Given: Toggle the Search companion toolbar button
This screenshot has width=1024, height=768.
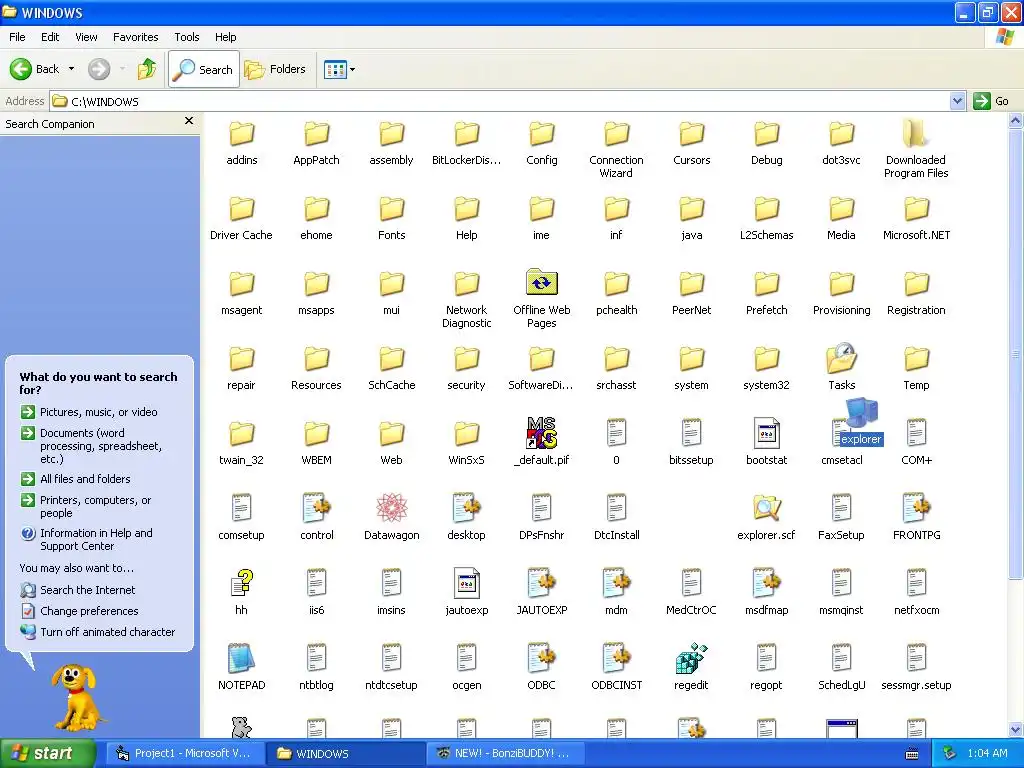Looking at the screenshot, I should tap(204, 69).
